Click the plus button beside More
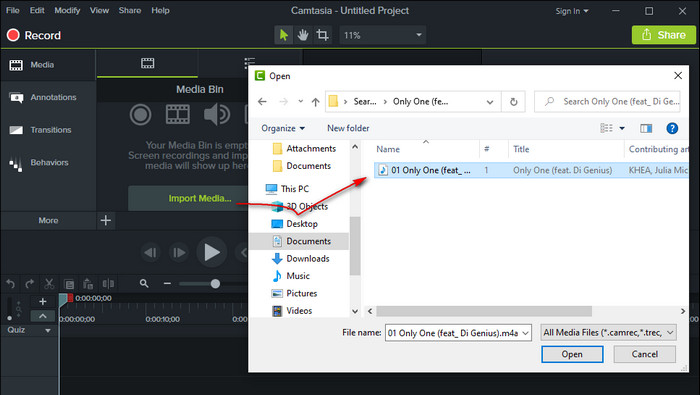 [106, 220]
